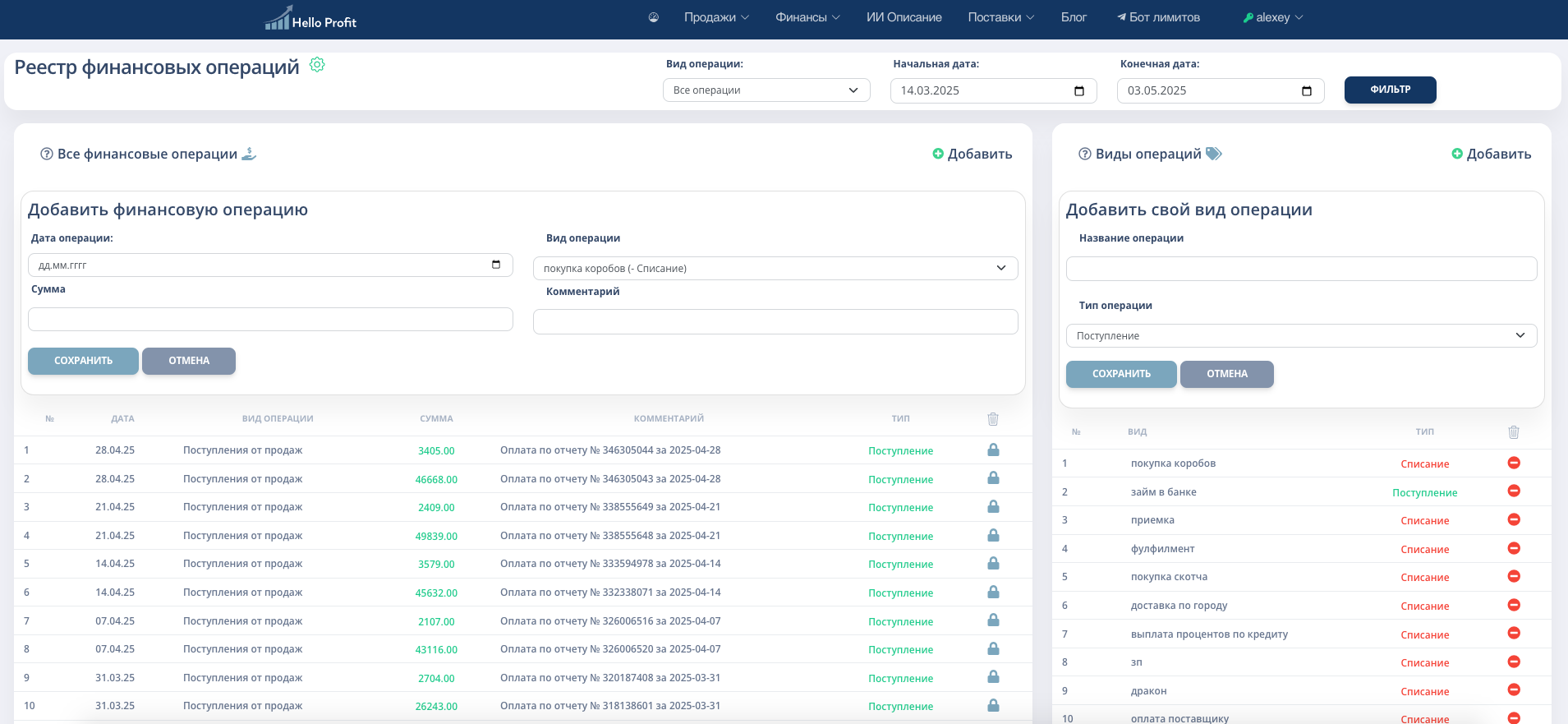Viewport: 1568px width, 724px height.
Task: Delete the зп operation type
Action: 1514,662
